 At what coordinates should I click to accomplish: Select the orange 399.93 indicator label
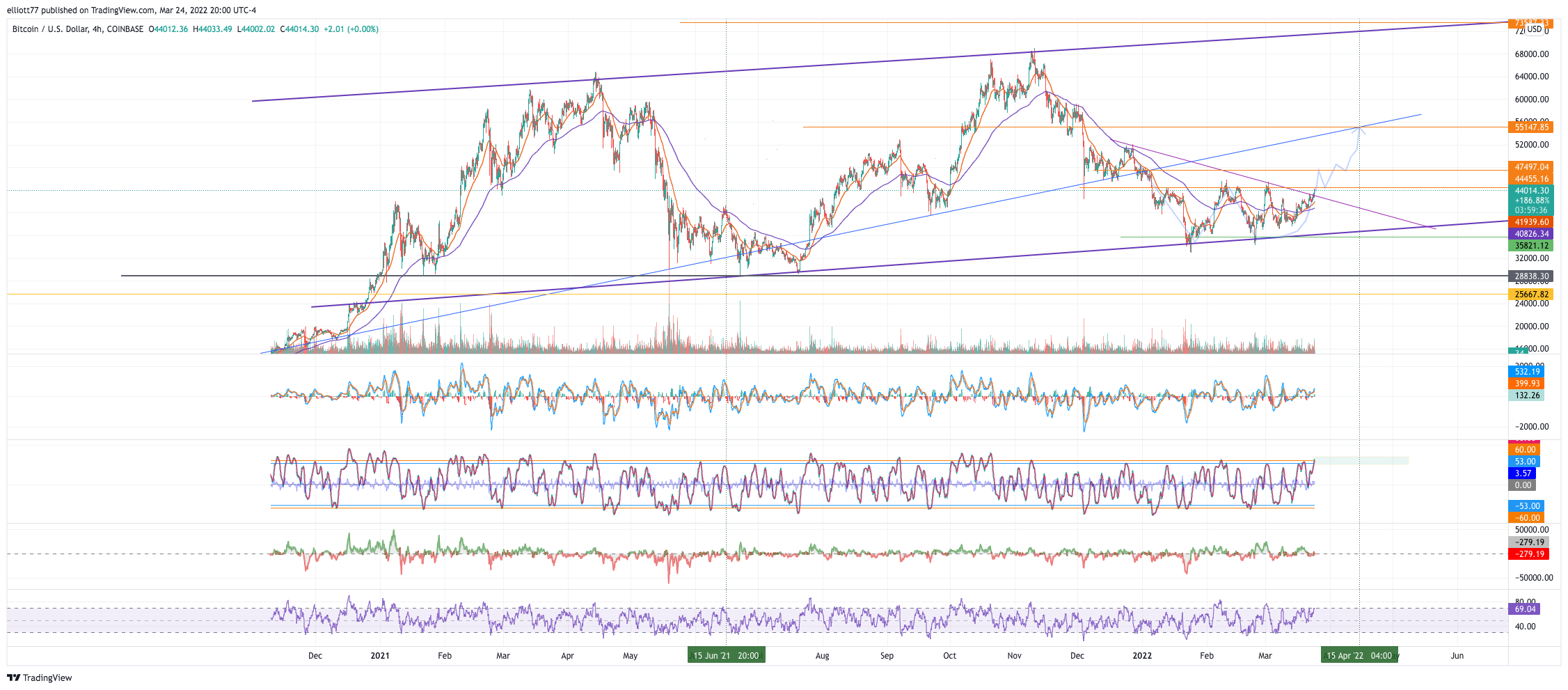1526,384
